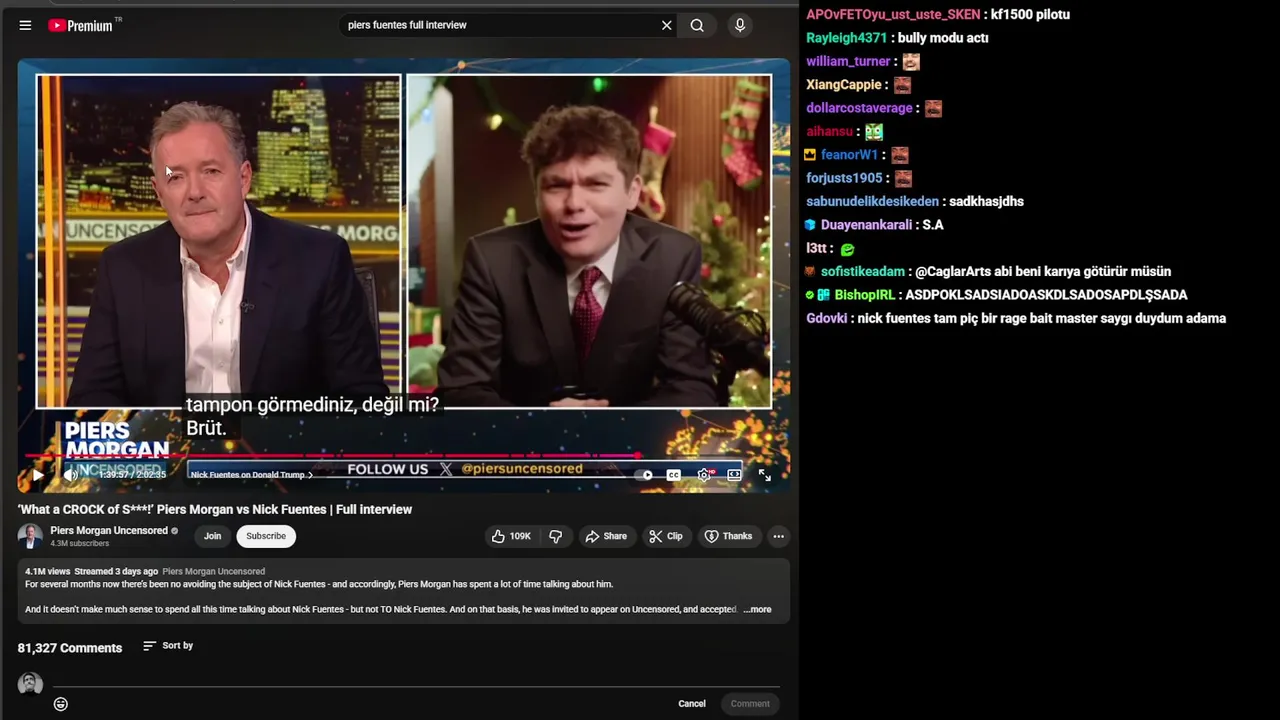The image size is (1280, 720).
Task: Open the YouTube hamburger guide menu
Action: (x=25, y=26)
